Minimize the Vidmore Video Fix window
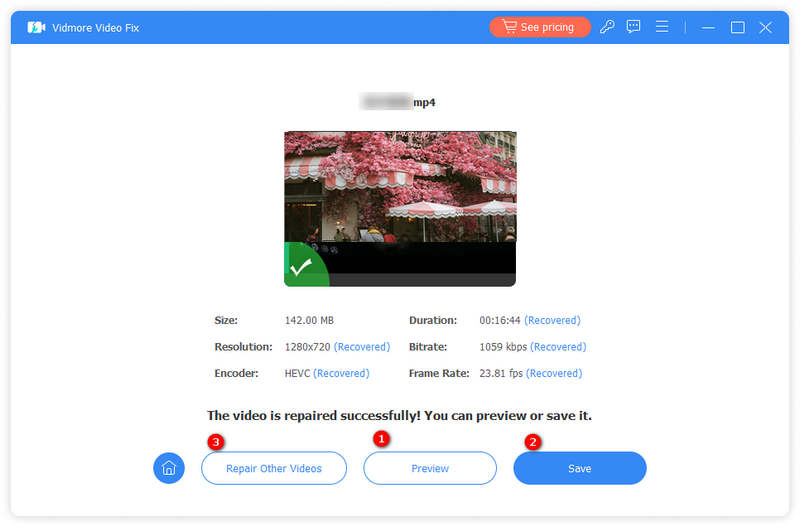Screen dimensions: 800x527 (x=709, y=27)
